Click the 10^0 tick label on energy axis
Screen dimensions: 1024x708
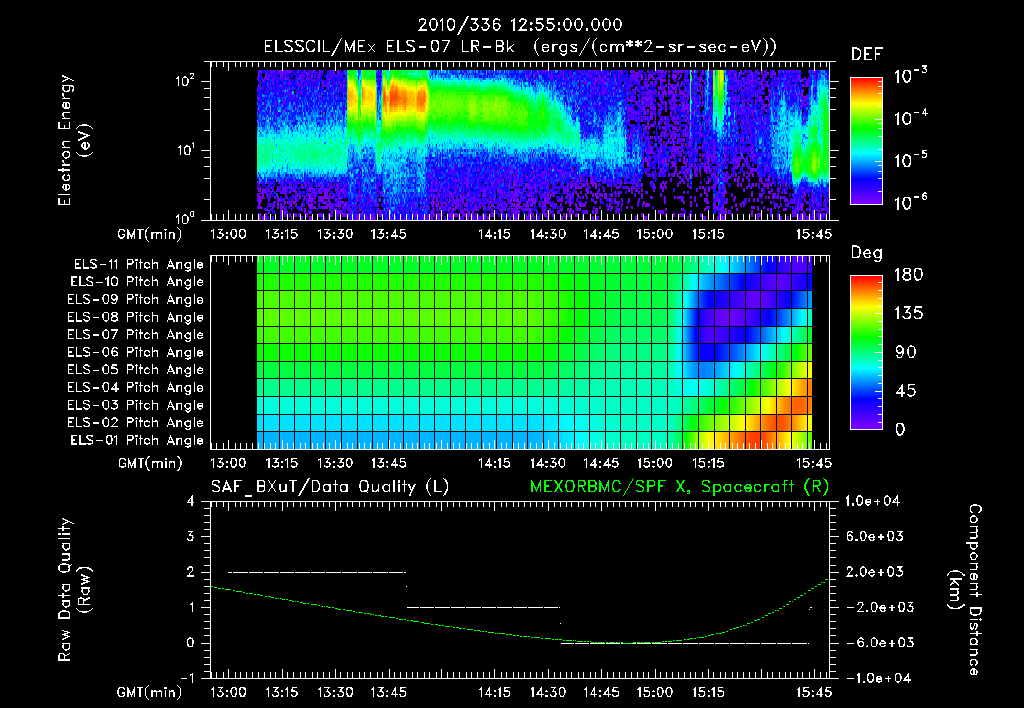pyautogui.click(x=185, y=217)
